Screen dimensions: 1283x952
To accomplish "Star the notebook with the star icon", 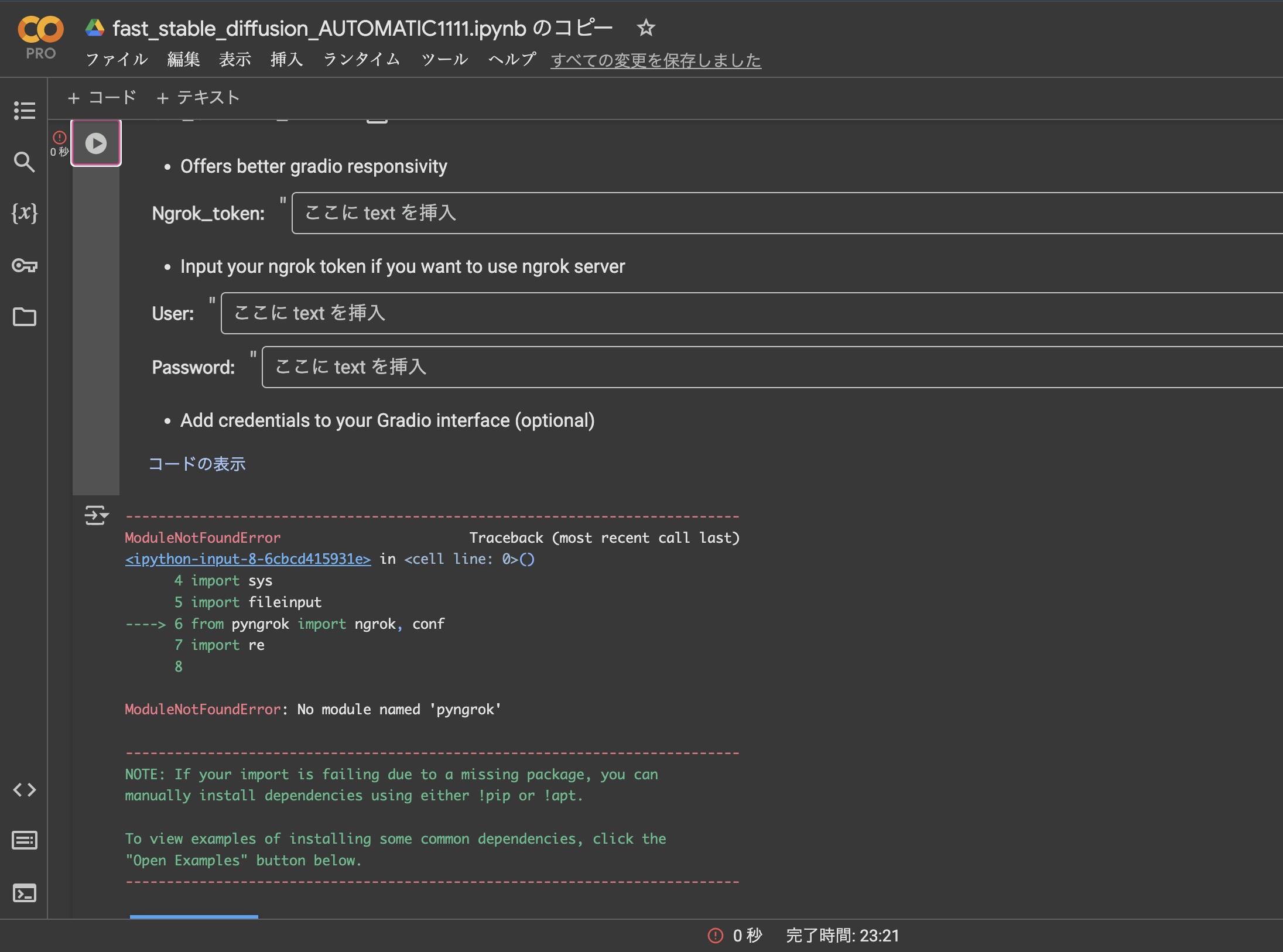I will click(646, 28).
